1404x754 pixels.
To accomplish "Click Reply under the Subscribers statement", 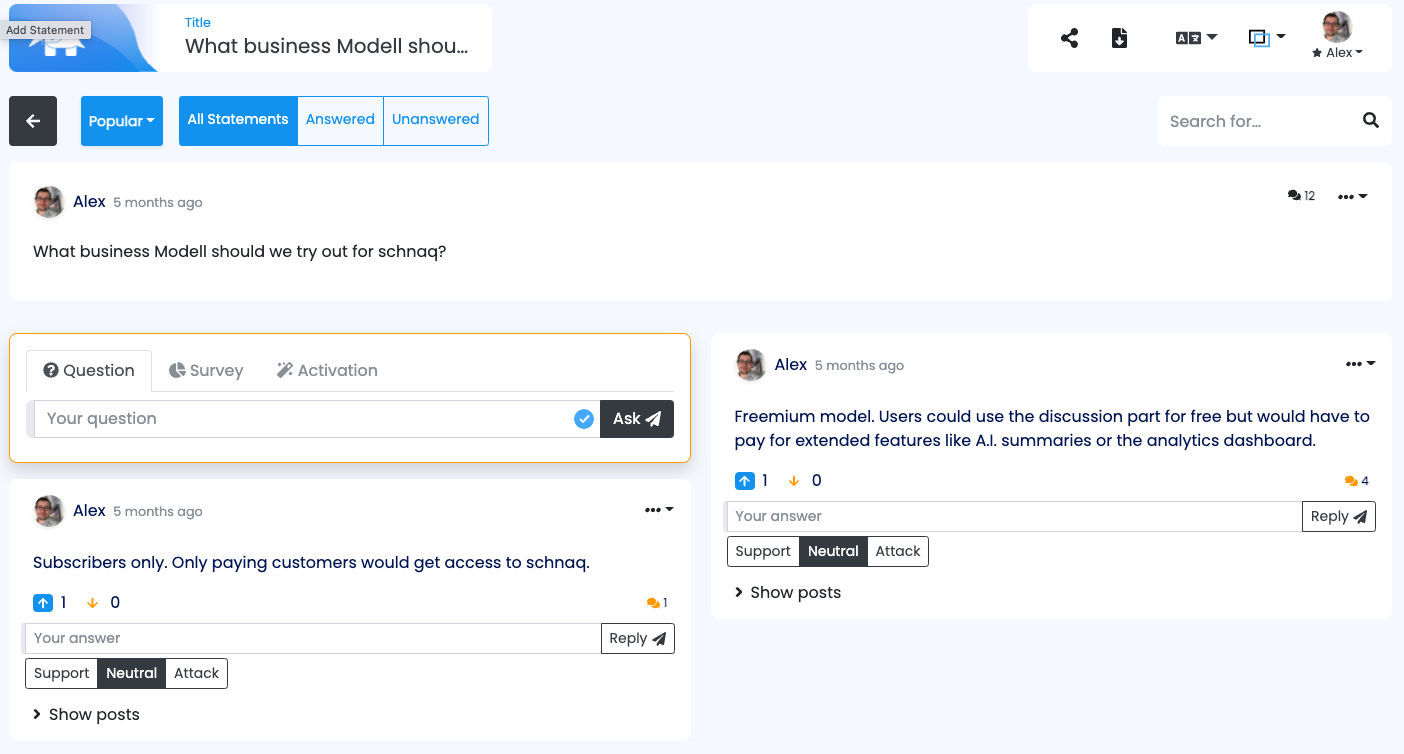I will [637, 638].
